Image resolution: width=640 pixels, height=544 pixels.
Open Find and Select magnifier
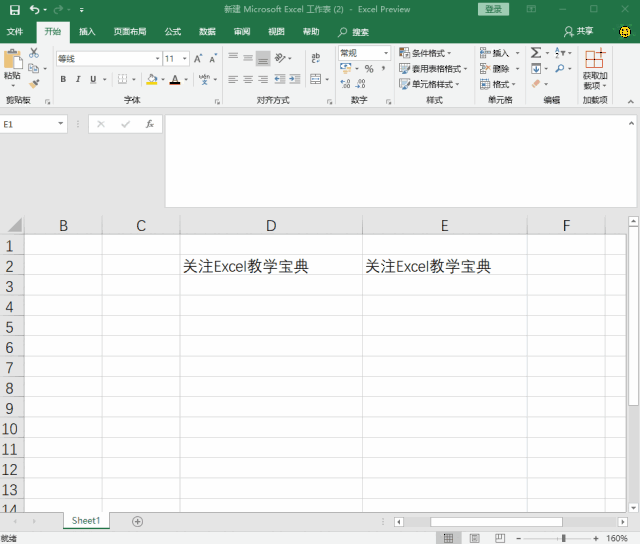(x=560, y=69)
